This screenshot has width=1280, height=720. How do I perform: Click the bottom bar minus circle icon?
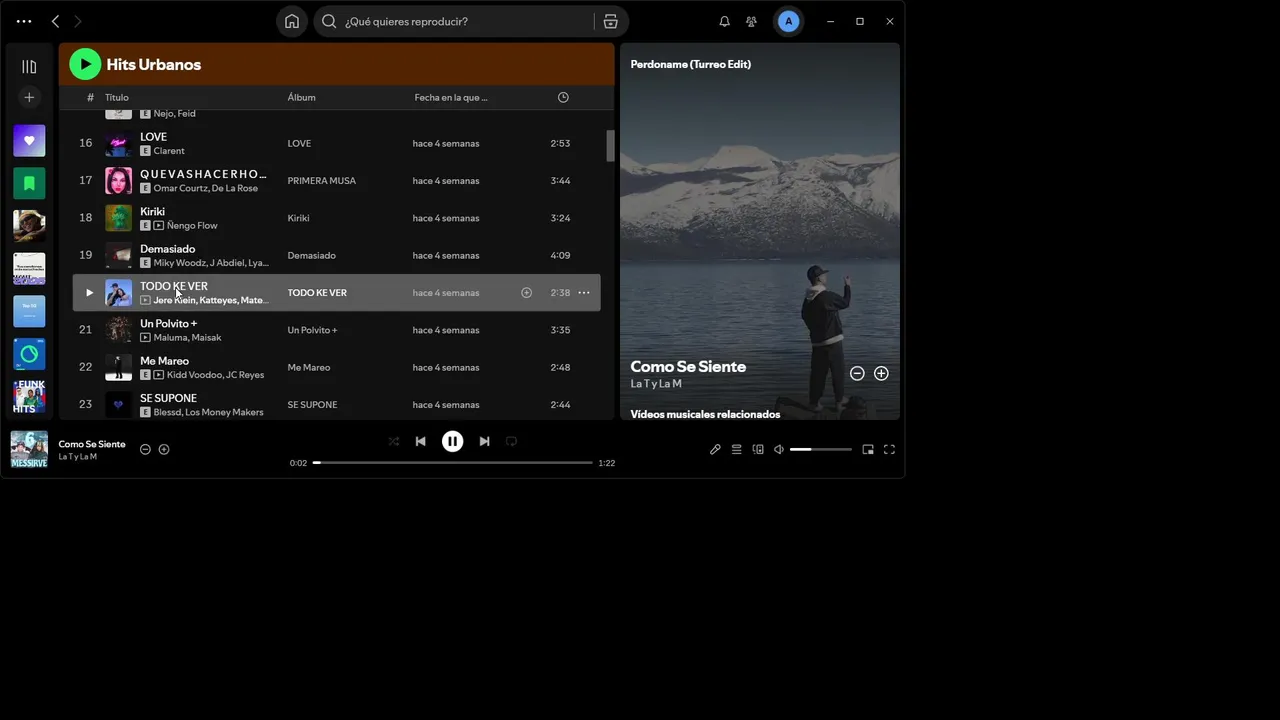(x=145, y=449)
